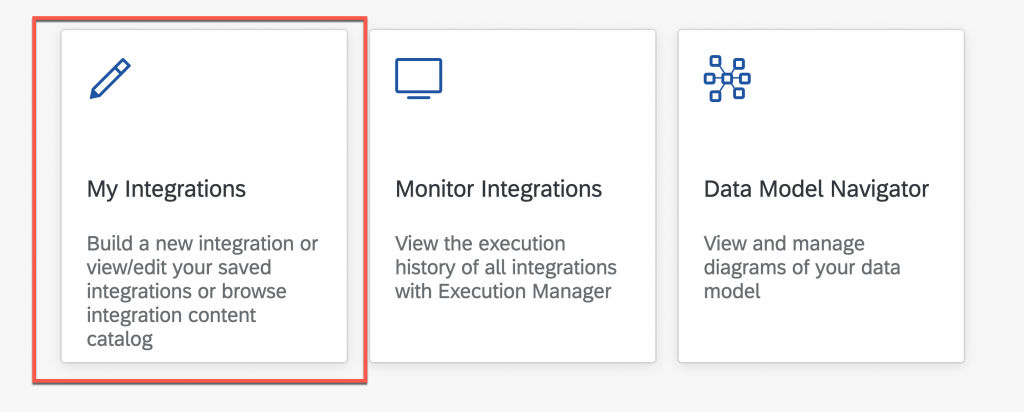
Task: Open the Data Model Navigator title
Action: click(816, 189)
